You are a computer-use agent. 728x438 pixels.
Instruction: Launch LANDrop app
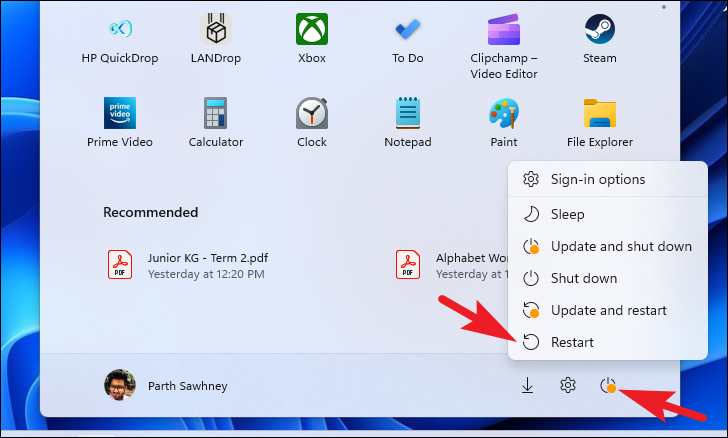click(216, 40)
